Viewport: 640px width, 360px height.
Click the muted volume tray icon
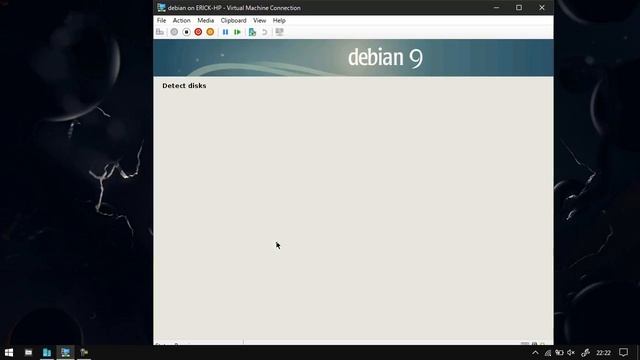click(571, 353)
